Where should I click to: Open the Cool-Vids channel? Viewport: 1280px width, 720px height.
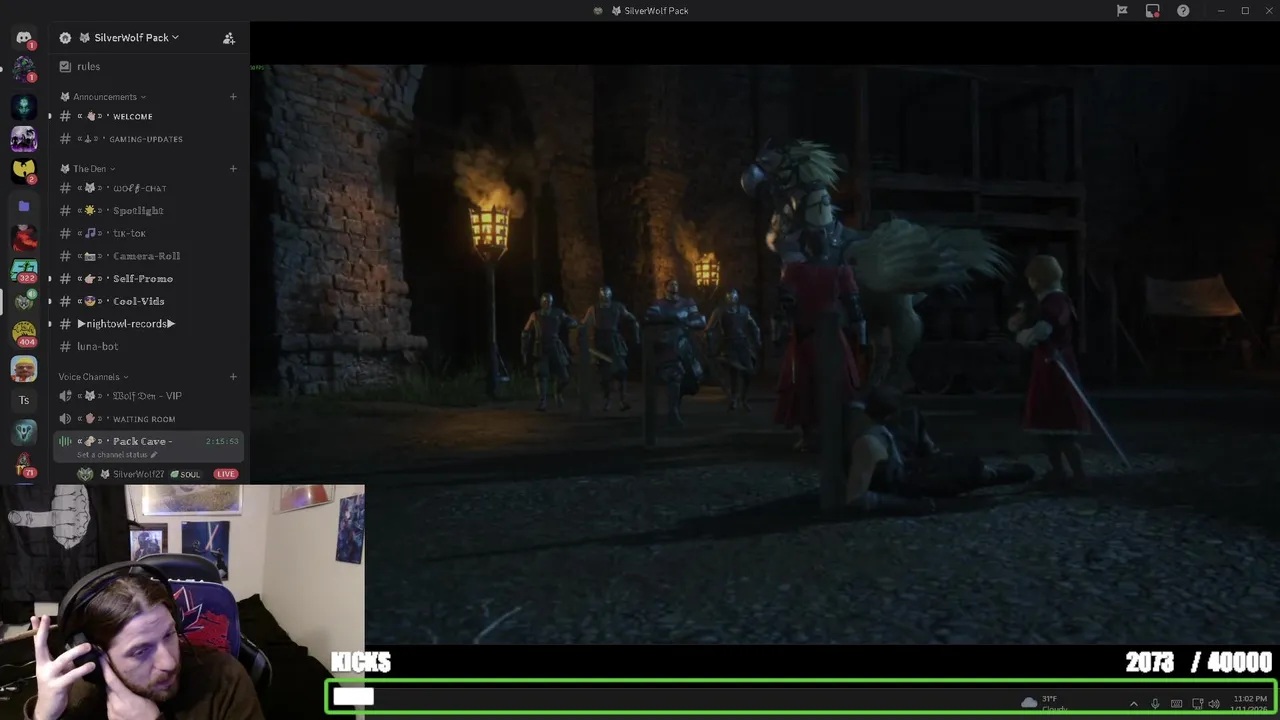[x=147, y=301]
